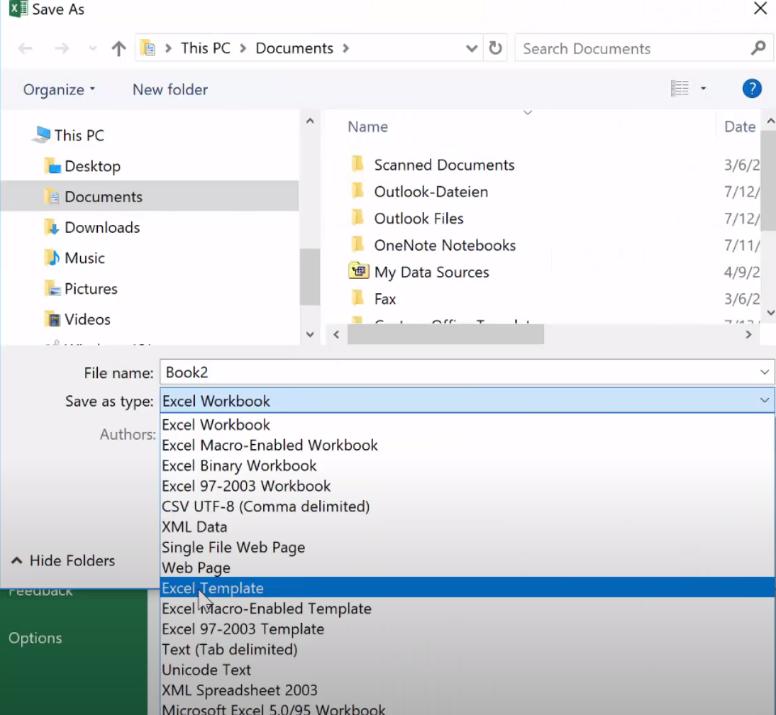Click the Forward navigation arrow
The width and height of the screenshot is (776, 715).
pos(61,48)
